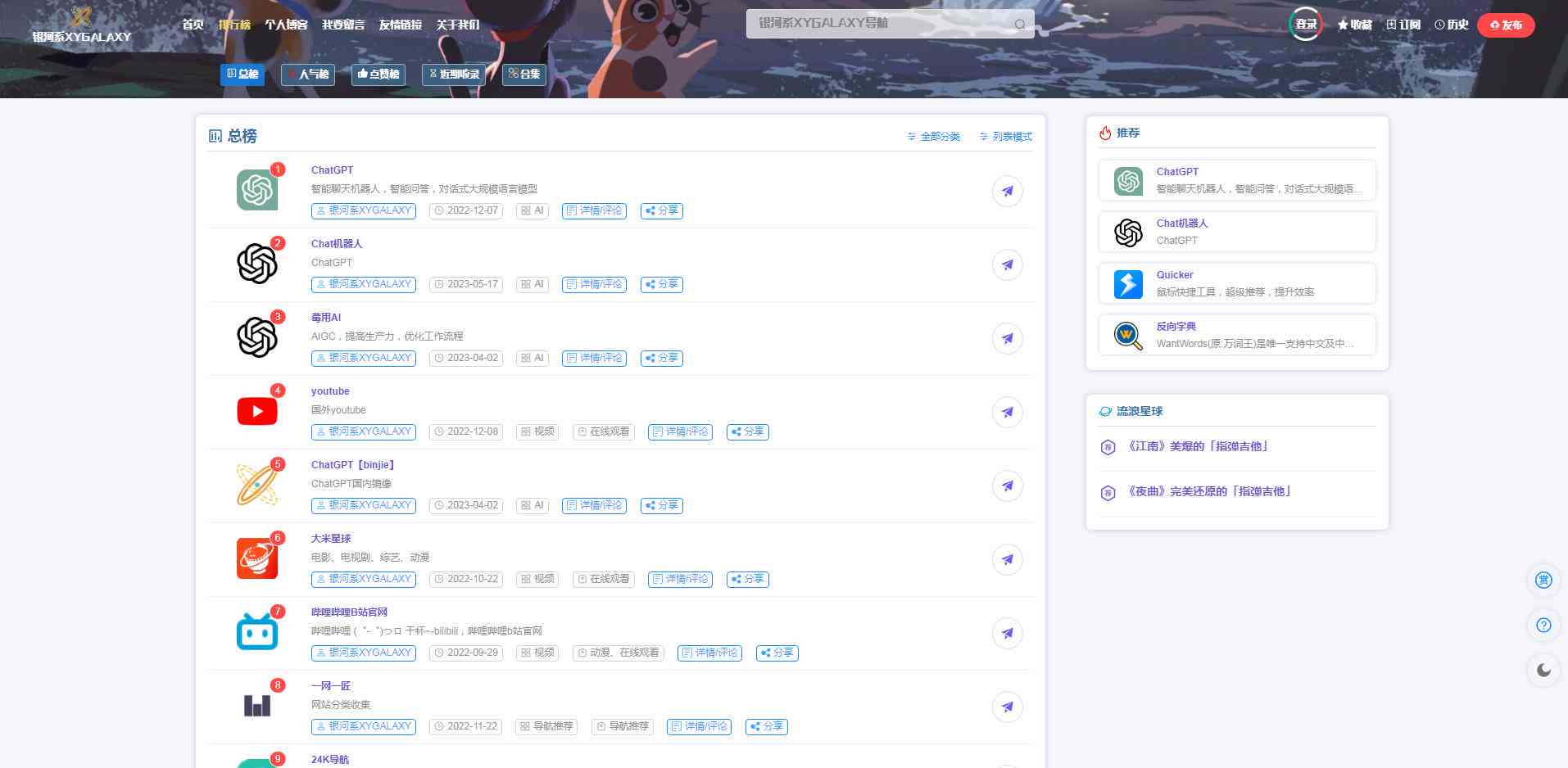Visit 一网一匠 via its paper plane button
Screen dimensions: 1568x768
pyautogui.click(x=1008, y=707)
